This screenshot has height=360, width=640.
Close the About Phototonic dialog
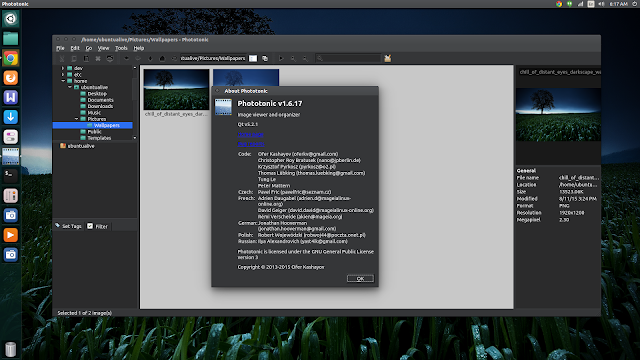pyautogui.click(x=218, y=91)
